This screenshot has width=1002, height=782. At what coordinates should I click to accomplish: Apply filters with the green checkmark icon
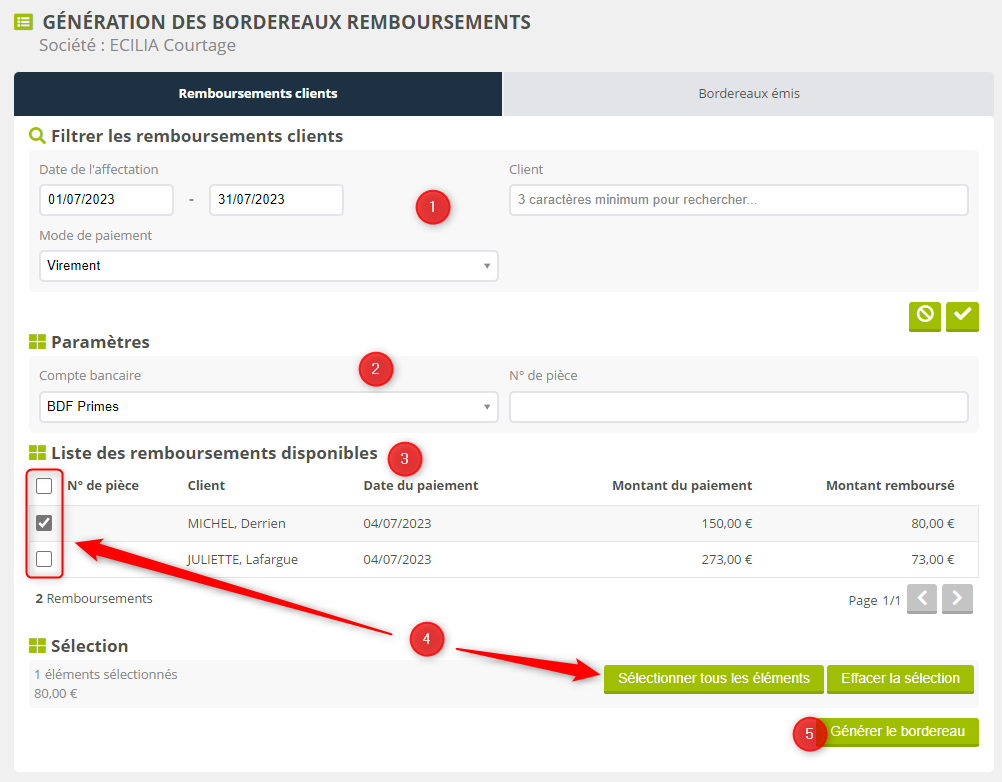(x=962, y=315)
